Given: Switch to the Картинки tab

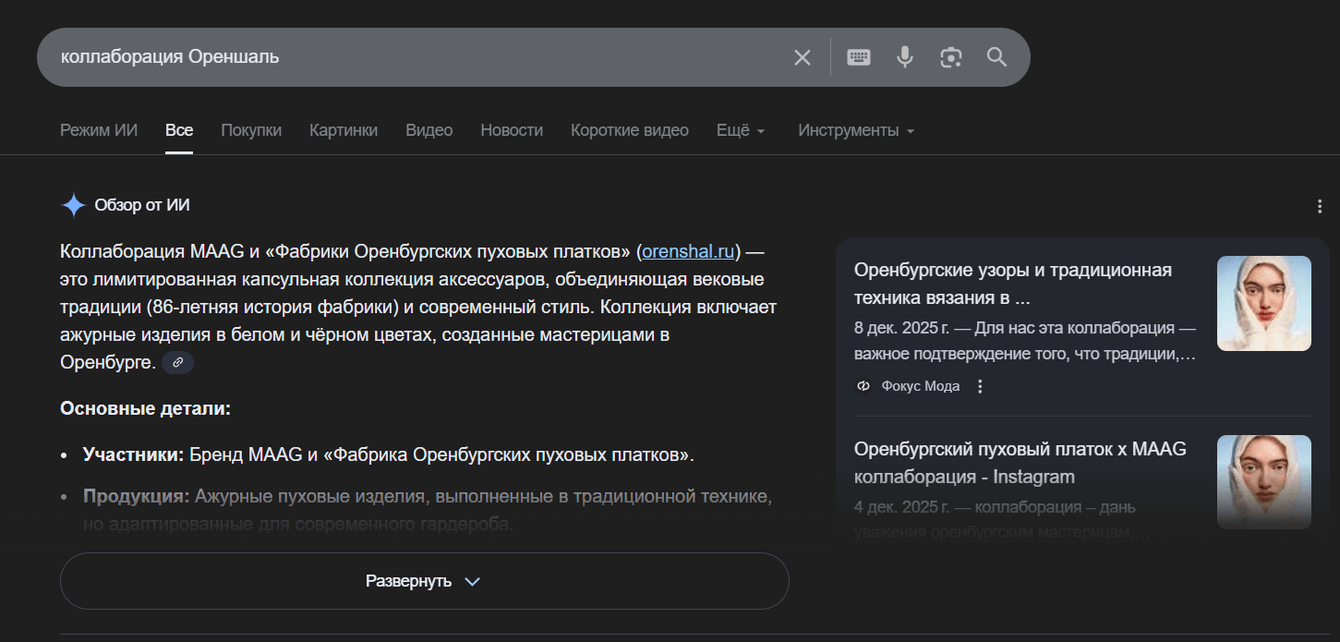Looking at the screenshot, I should click(343, 130).
